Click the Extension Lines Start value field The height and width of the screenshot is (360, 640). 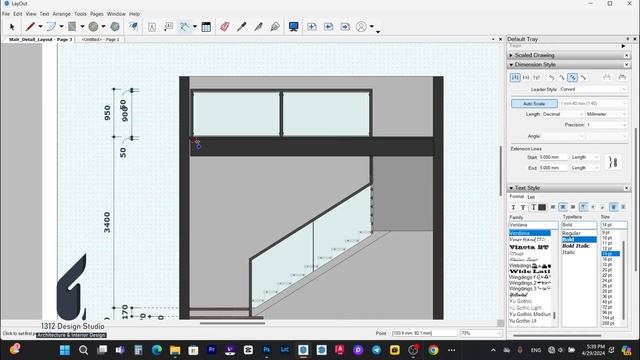coord(553,157)
